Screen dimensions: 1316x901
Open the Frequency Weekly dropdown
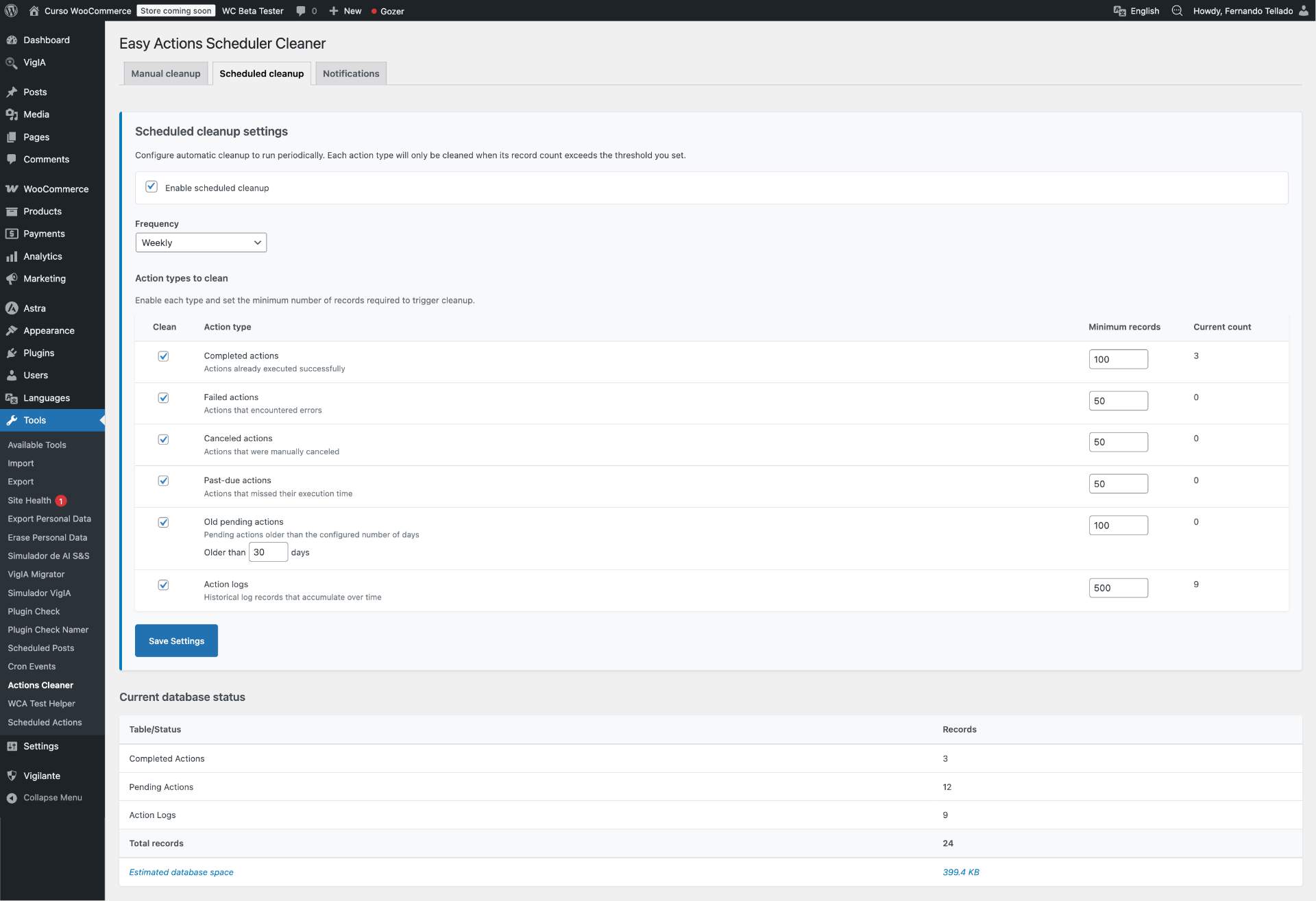[x=201, y=243]
